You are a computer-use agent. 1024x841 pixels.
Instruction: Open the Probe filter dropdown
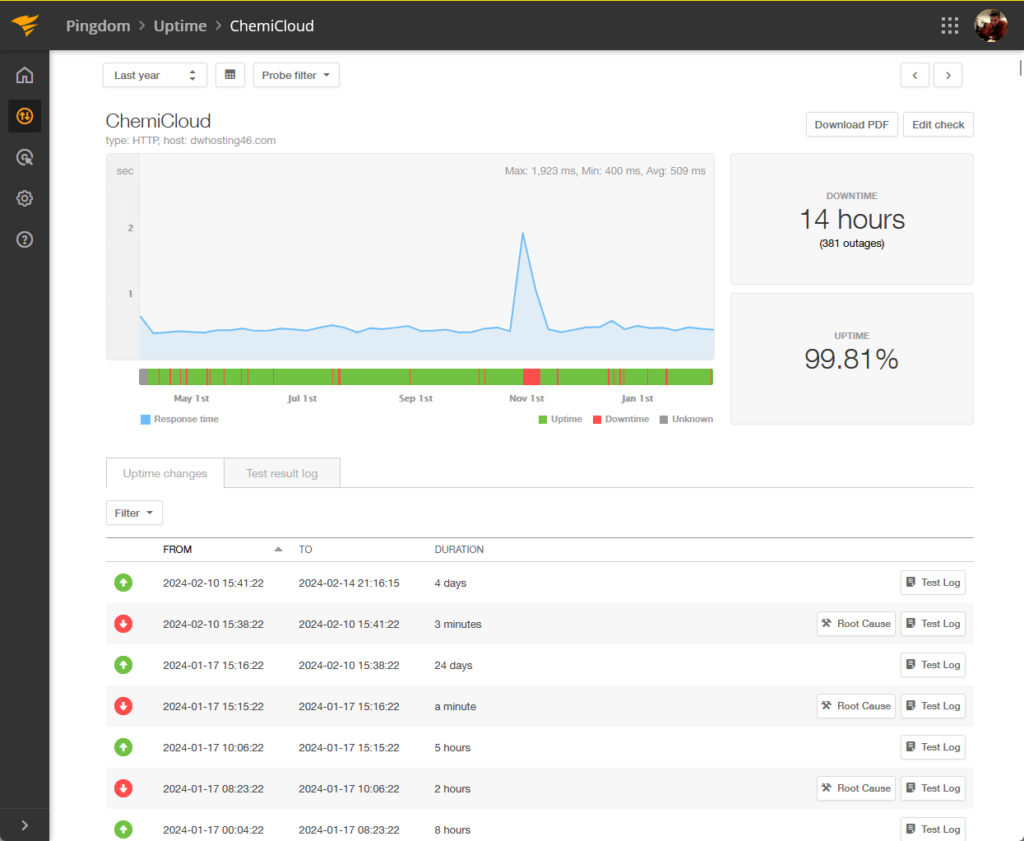coord(296,75)
